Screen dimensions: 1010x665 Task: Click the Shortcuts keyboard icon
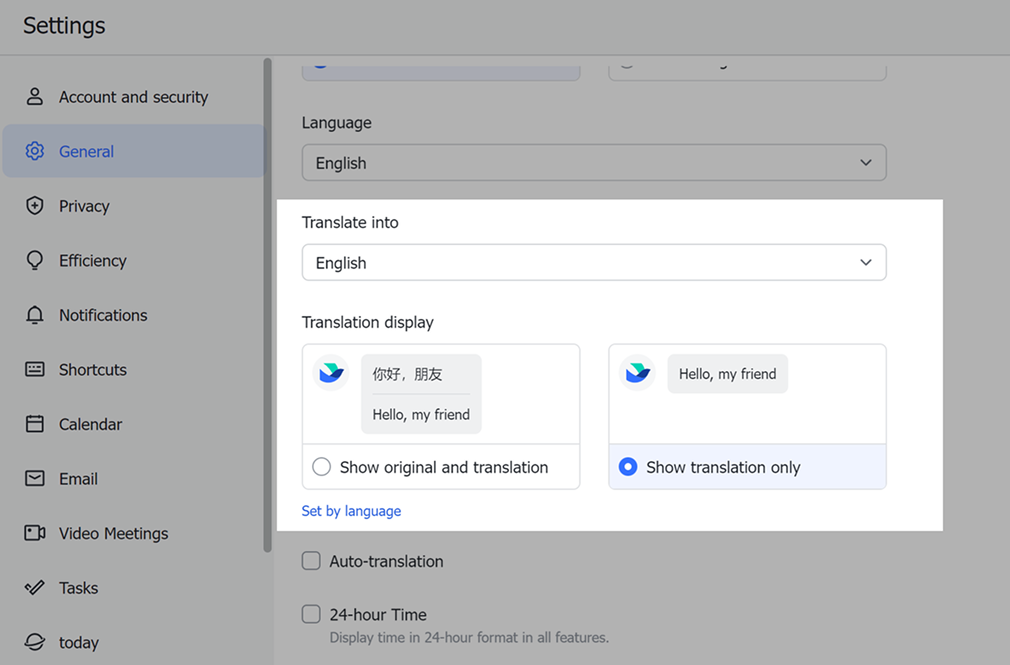(35, 369)
